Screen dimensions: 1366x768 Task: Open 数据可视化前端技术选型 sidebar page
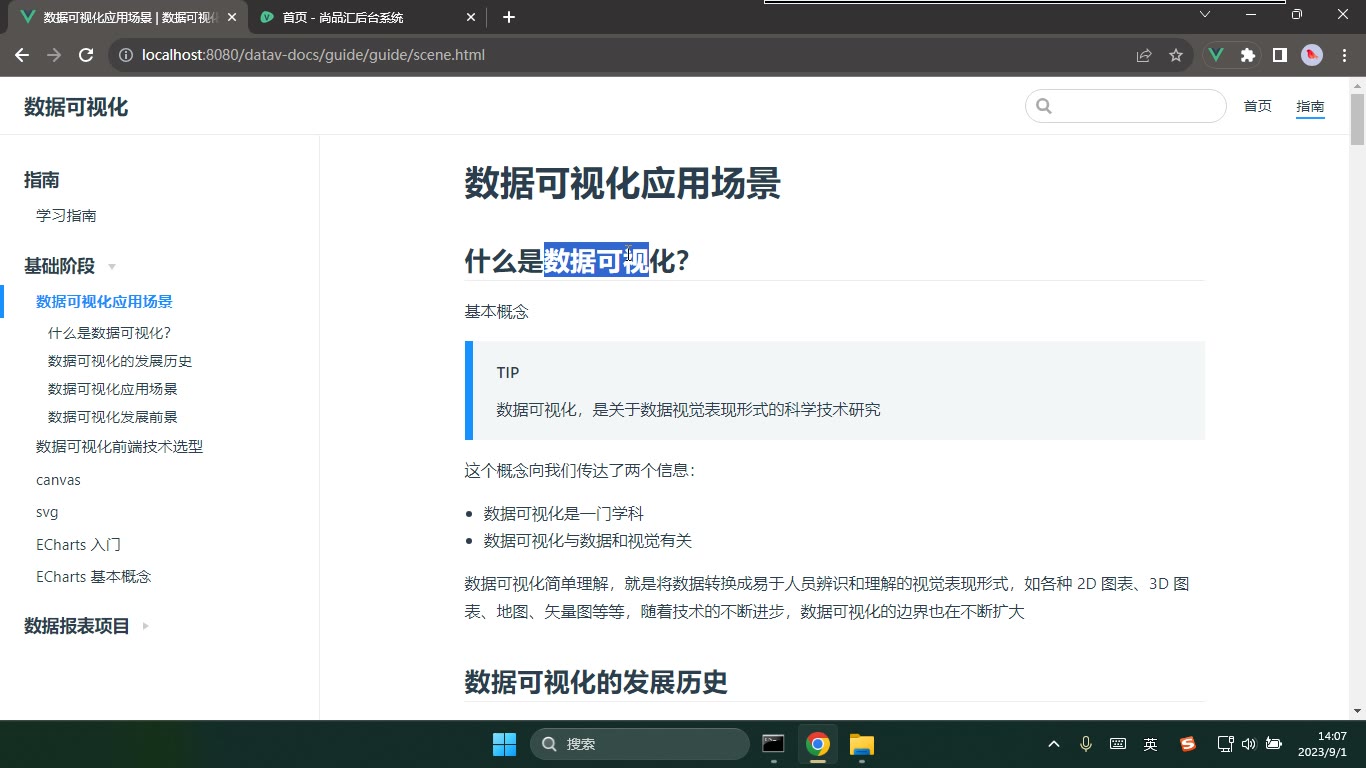click(x=119, y=447)
